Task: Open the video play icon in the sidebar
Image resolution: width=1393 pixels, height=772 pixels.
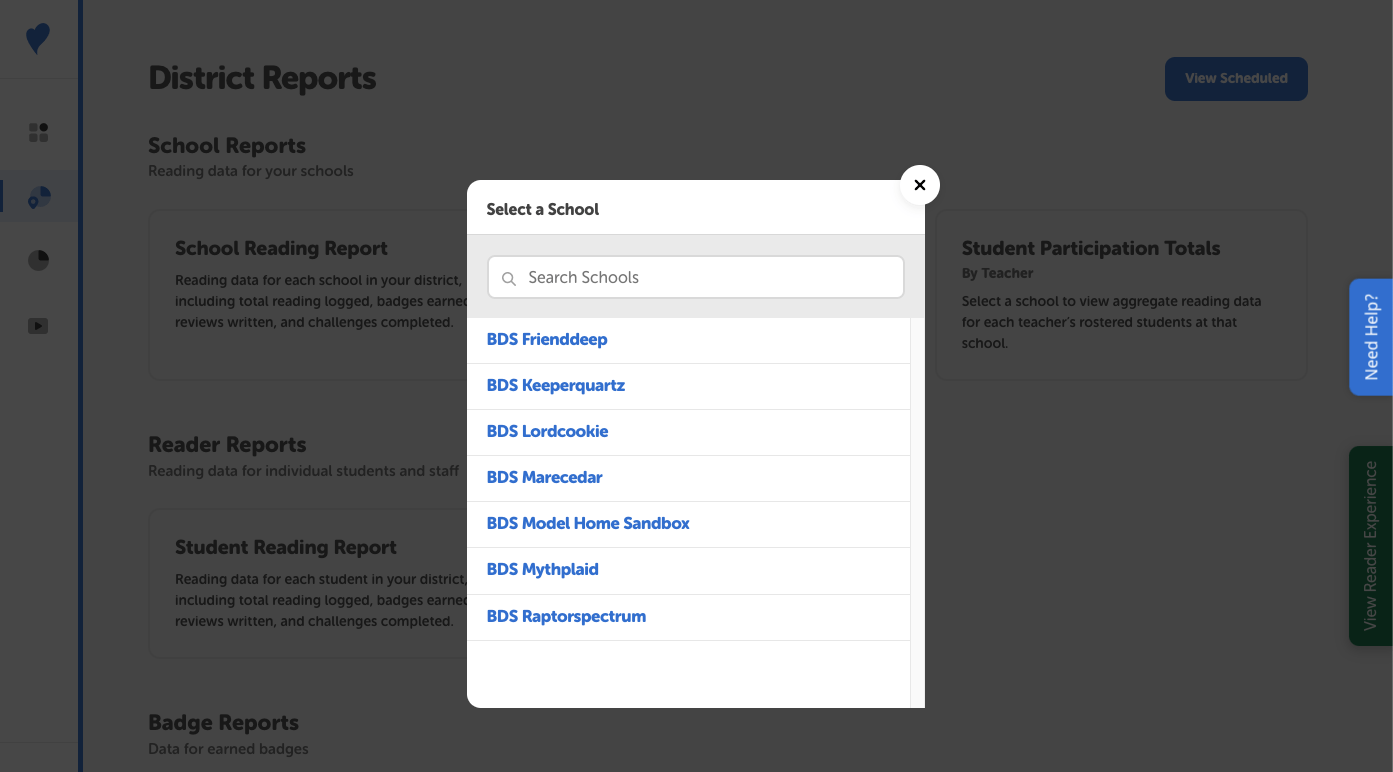Action: tap(37, 325)
